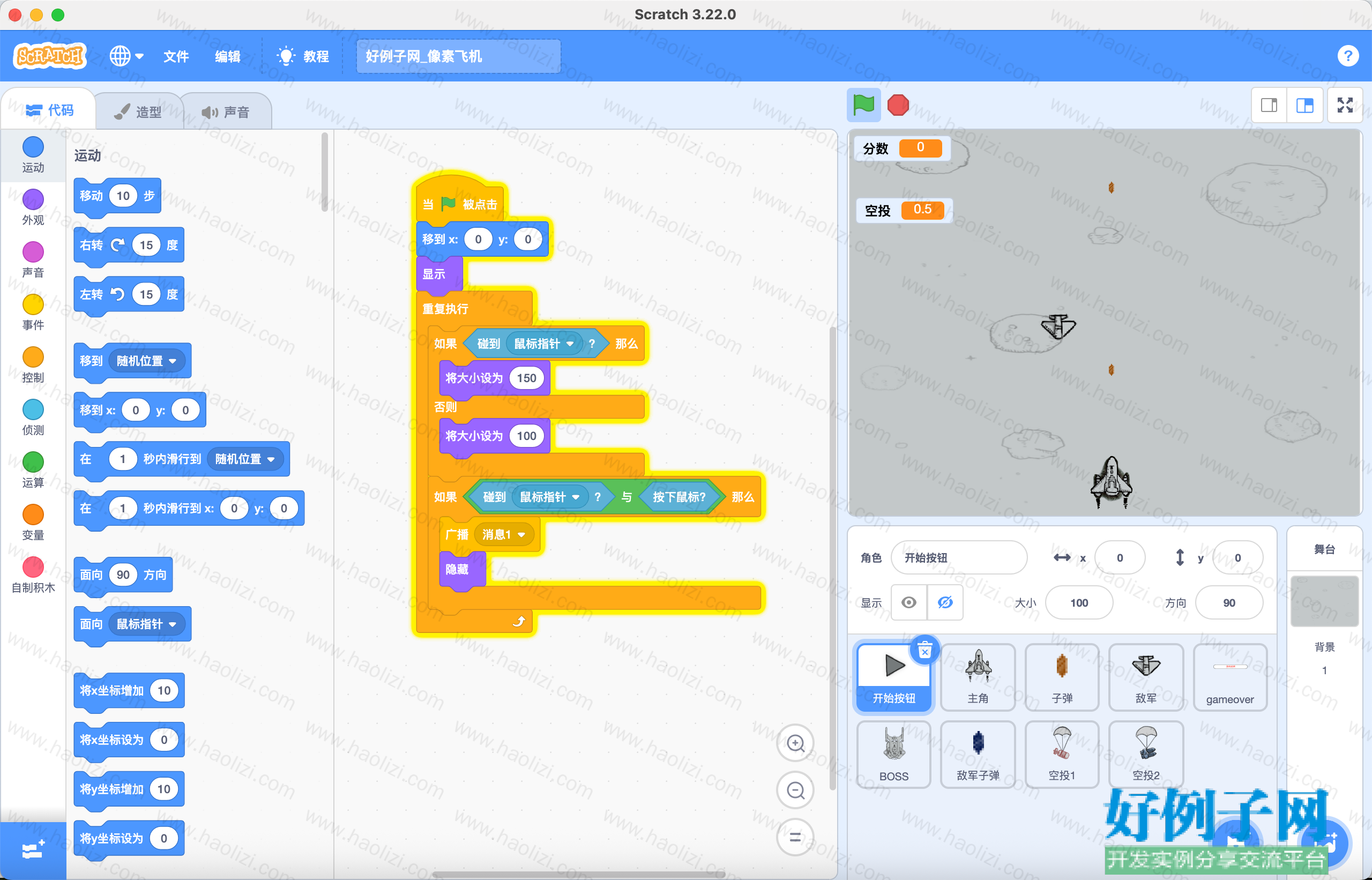Image resolution: width=1372 pixels, height=880 pixels.
Task: Select the 侦测 block category
Action: pyautogui.click(x=33, y=417)
